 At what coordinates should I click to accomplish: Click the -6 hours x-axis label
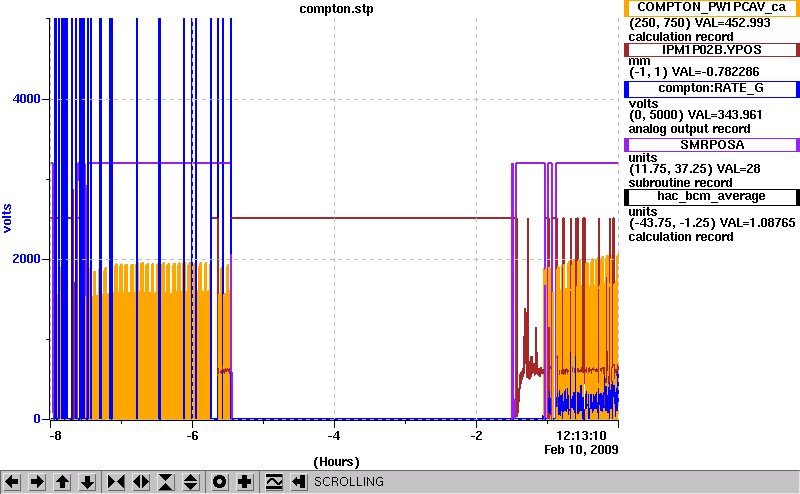point(192,436)
